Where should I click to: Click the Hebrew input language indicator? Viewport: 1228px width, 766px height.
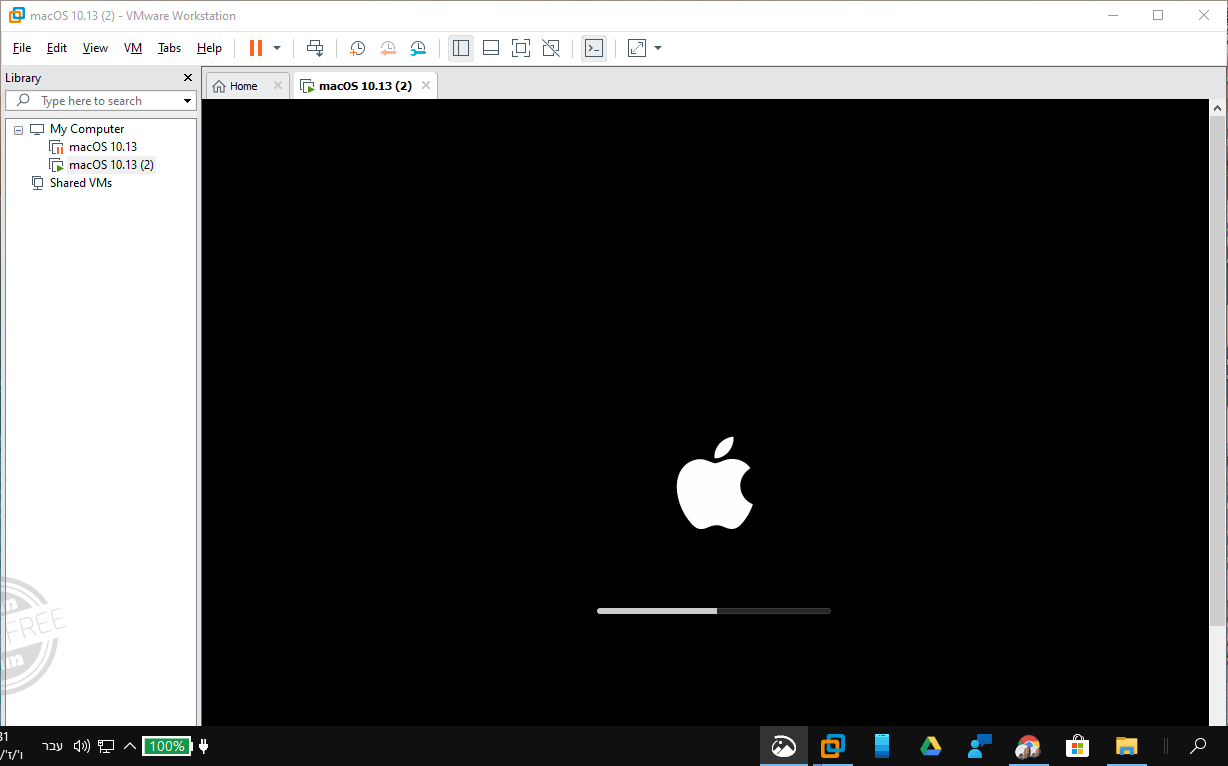click(52, 746)
